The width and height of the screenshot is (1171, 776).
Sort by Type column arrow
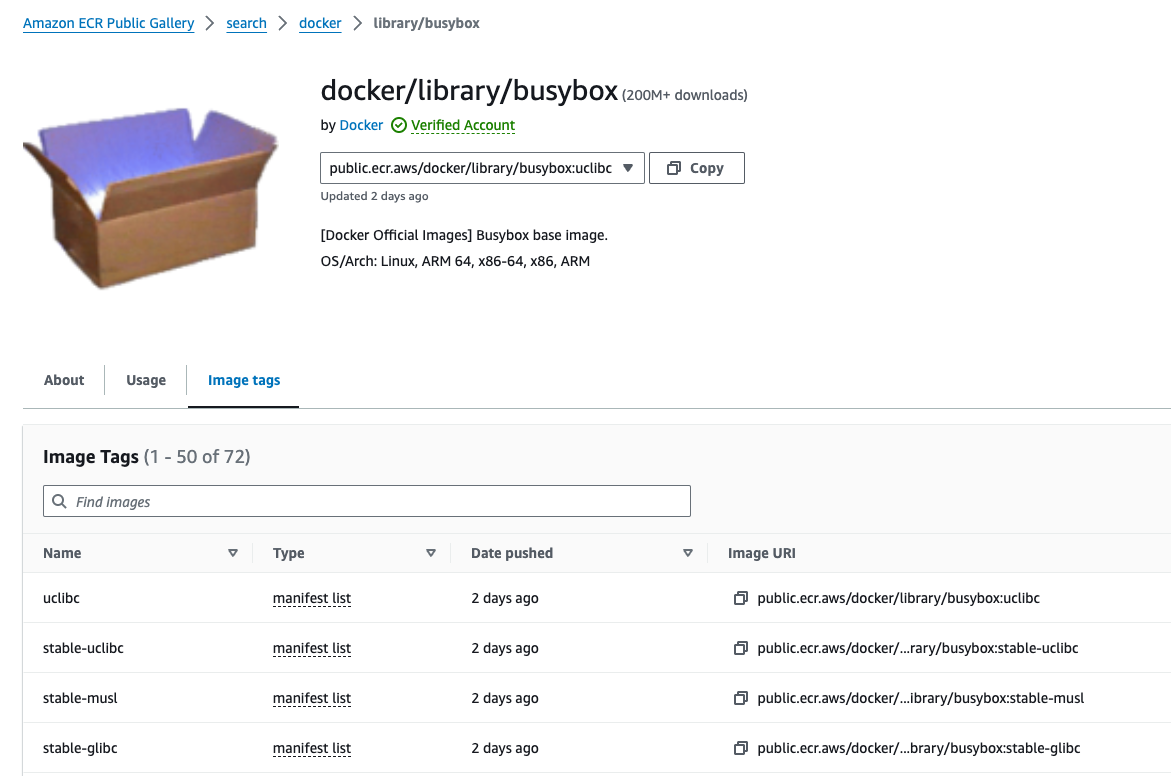coord(431,553)
